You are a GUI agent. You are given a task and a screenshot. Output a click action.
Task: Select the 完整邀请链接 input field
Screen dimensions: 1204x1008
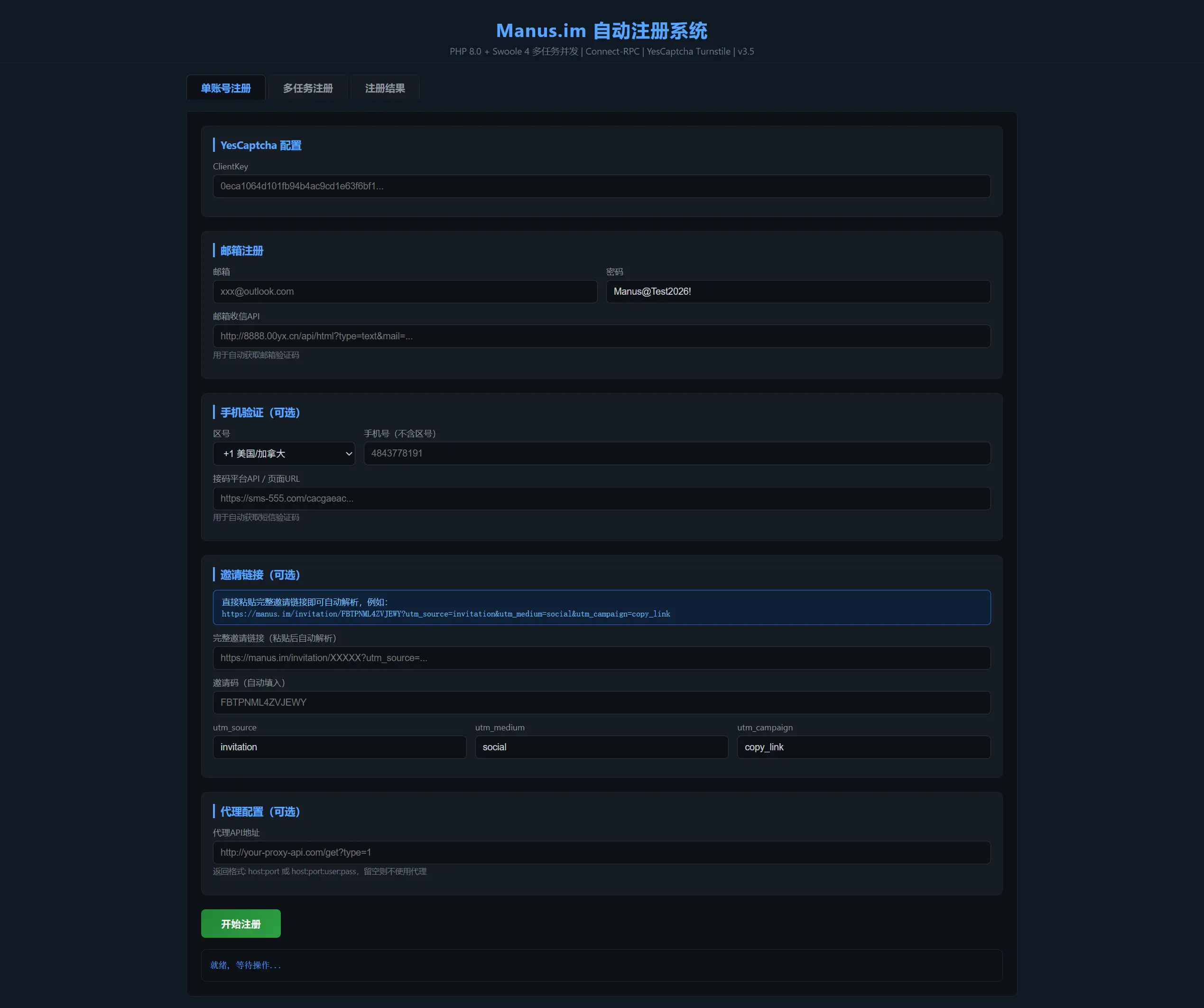point(601,657)
